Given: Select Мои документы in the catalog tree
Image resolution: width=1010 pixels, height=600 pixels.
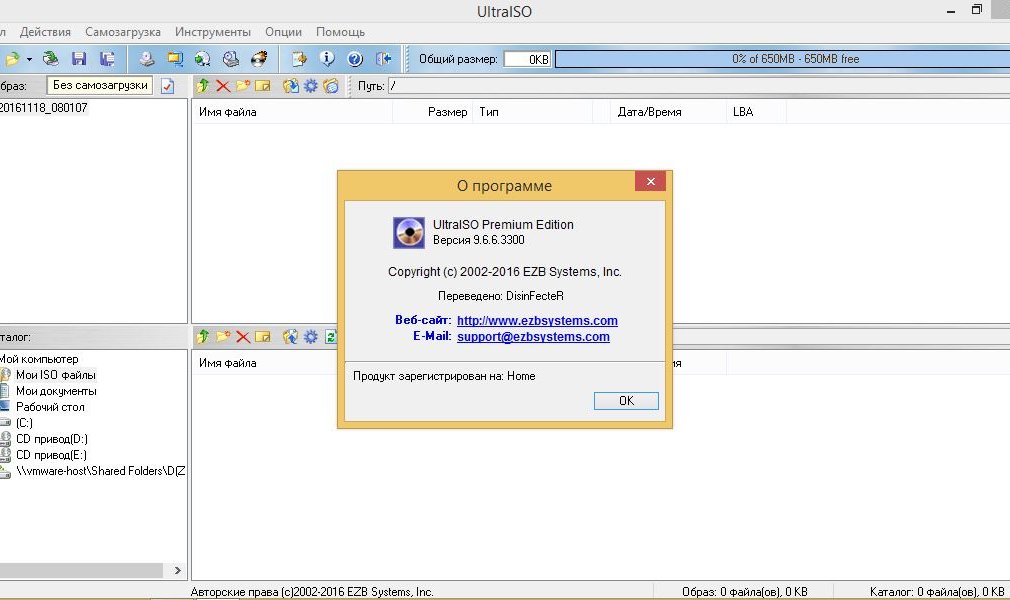Looking at the screenshot, I should point(56,391).
